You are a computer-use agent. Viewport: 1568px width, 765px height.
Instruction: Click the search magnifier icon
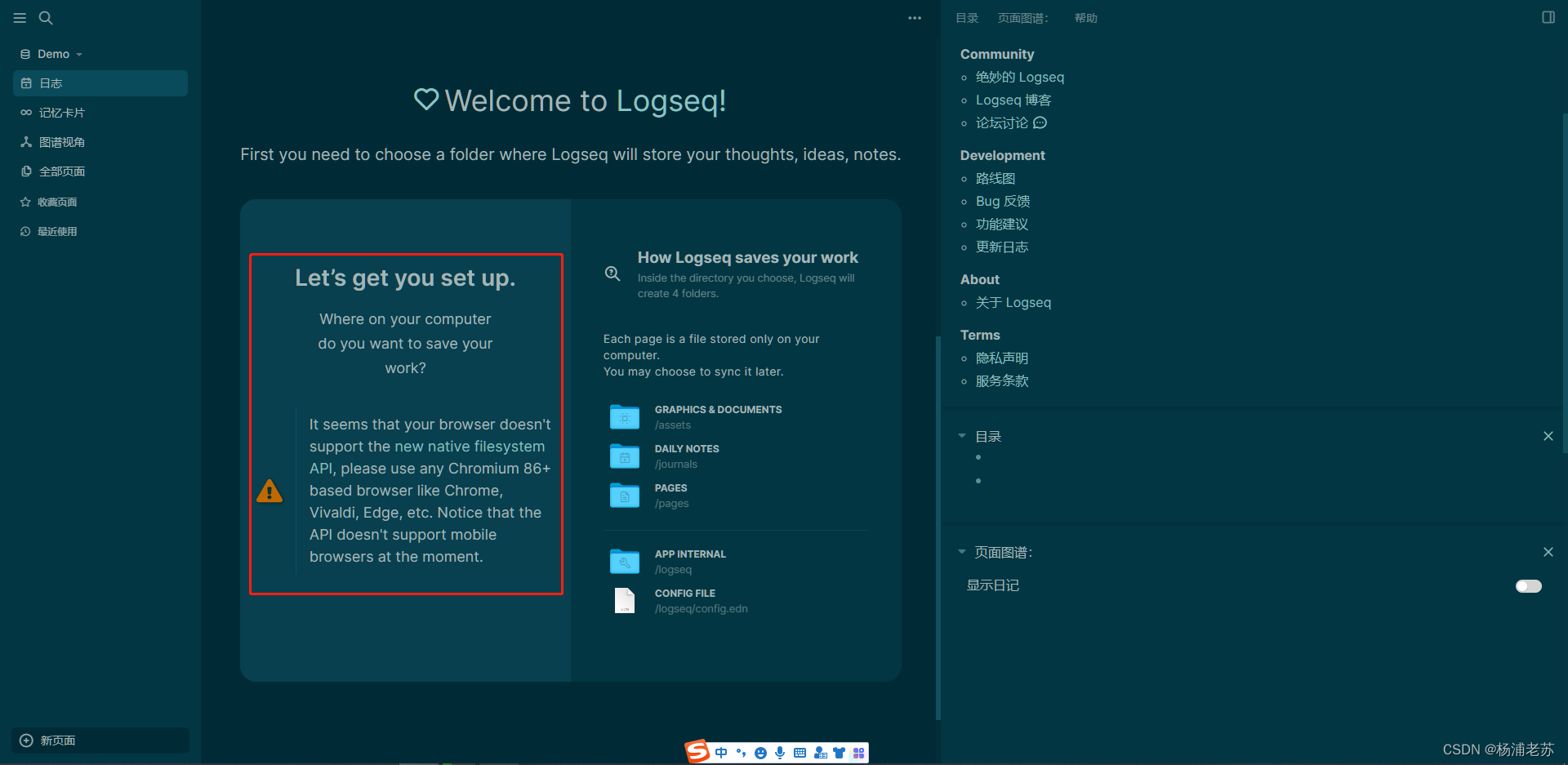(x=46, y=18)
